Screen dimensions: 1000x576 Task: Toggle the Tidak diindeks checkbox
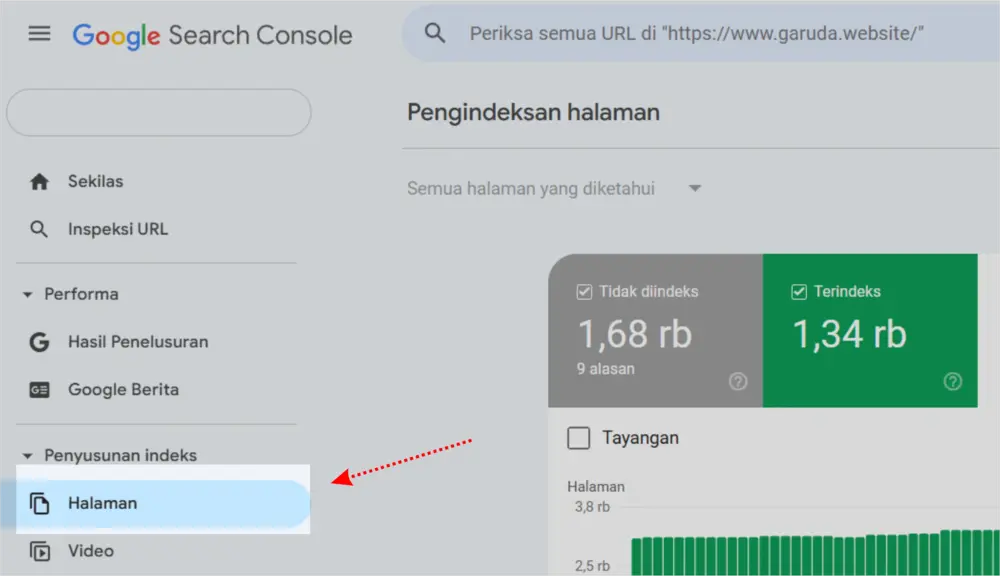(x=584, y=292)
